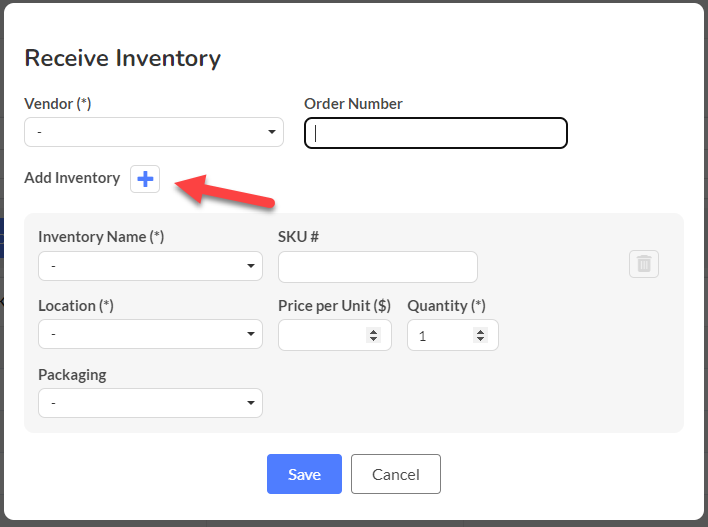Cancel the Receive Inventory dialog
Image resolution: width=708 pixels, height=527 pixels.
click(x=396, y=474)
